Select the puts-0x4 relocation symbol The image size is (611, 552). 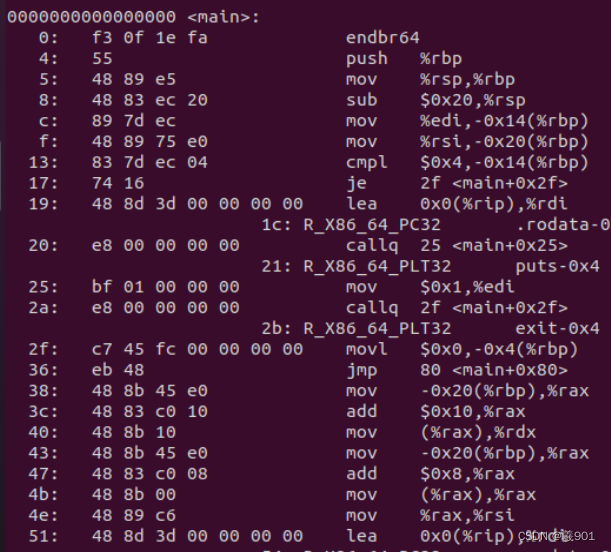(557, 266)
